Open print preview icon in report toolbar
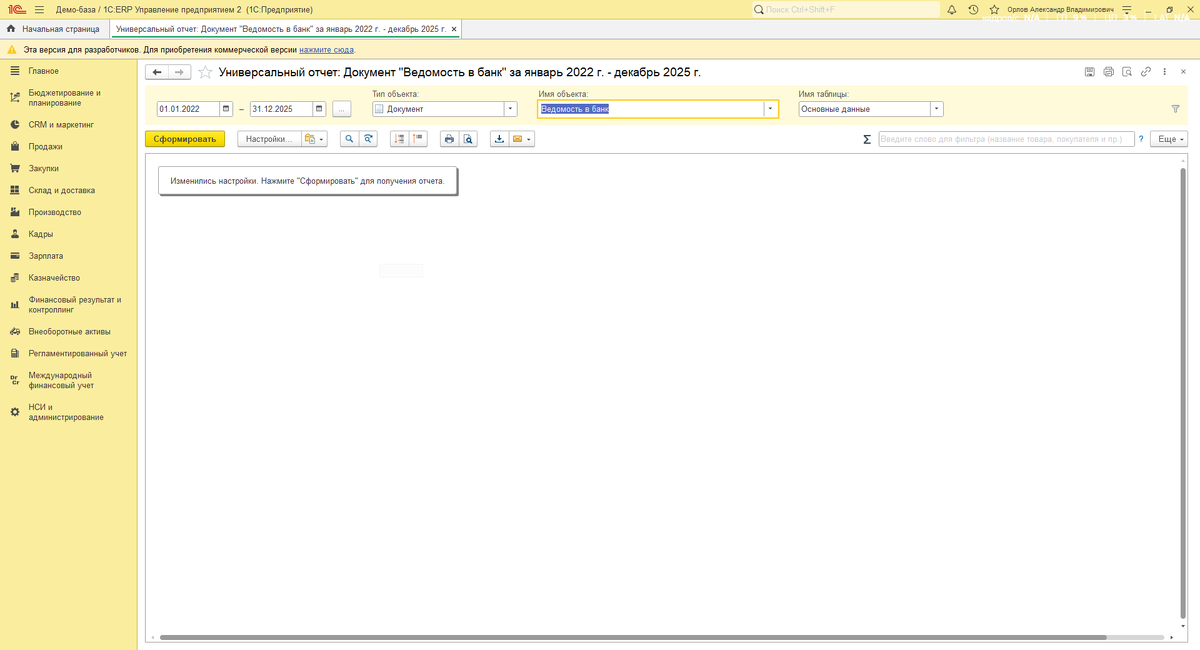This screenshot has width=1200, height=650. tap(468, 139)
